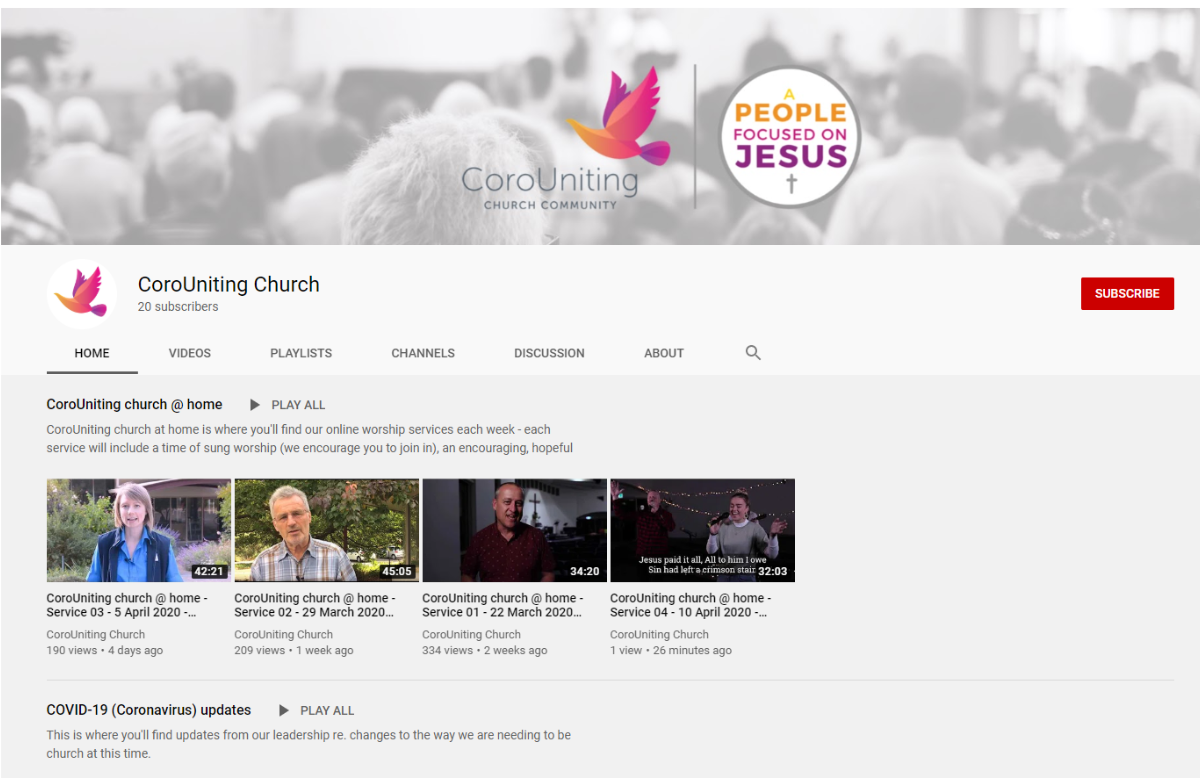Open the 'COVID-19 (Coronavirus) updates' section title
Image resolution: width=1200 pixels, height=778 pixels.
click(x=149, y=710)
